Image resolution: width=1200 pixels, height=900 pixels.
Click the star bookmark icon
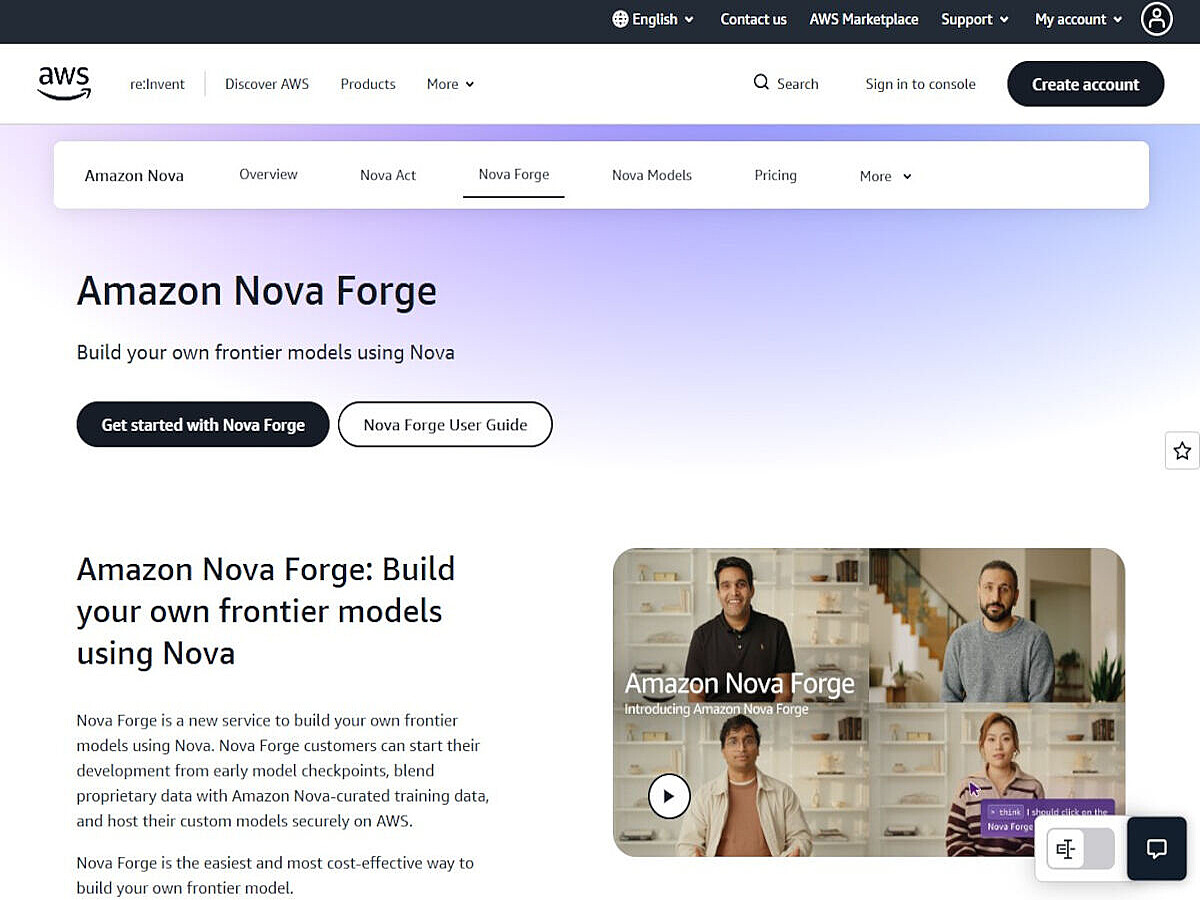click(x=1182, y=451)
